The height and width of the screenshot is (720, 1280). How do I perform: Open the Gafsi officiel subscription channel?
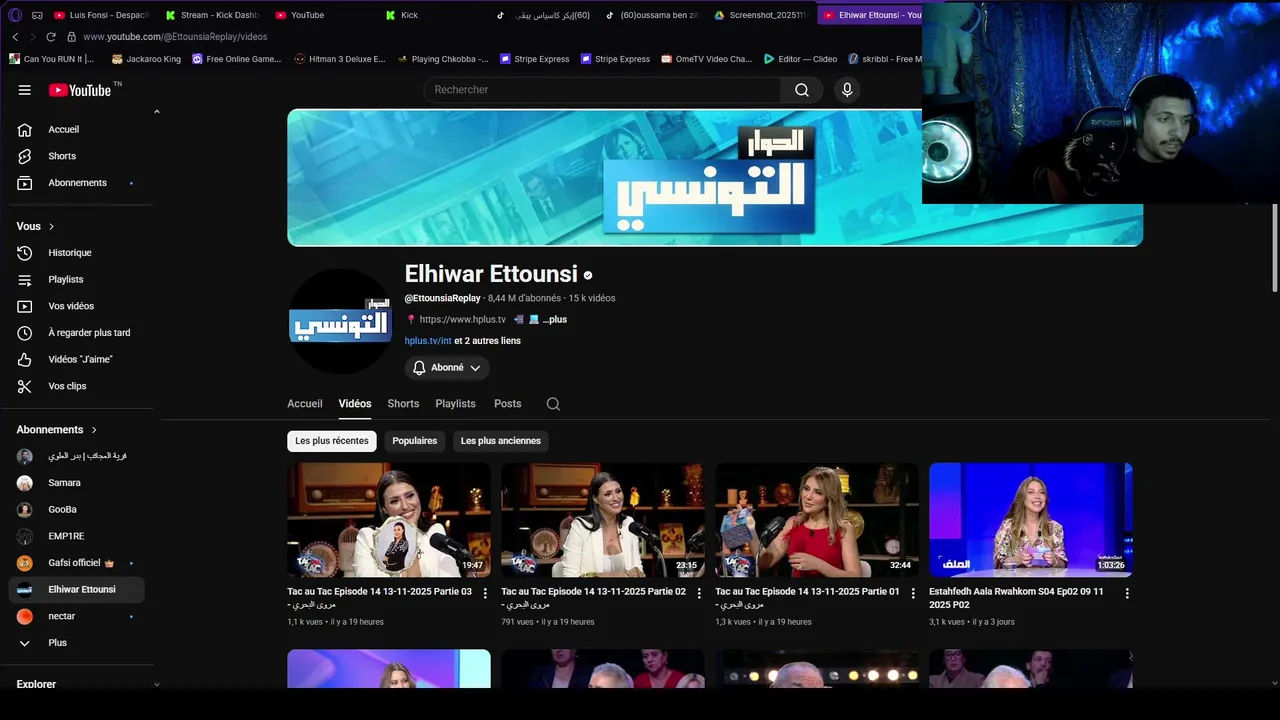[x=77, y=563]
